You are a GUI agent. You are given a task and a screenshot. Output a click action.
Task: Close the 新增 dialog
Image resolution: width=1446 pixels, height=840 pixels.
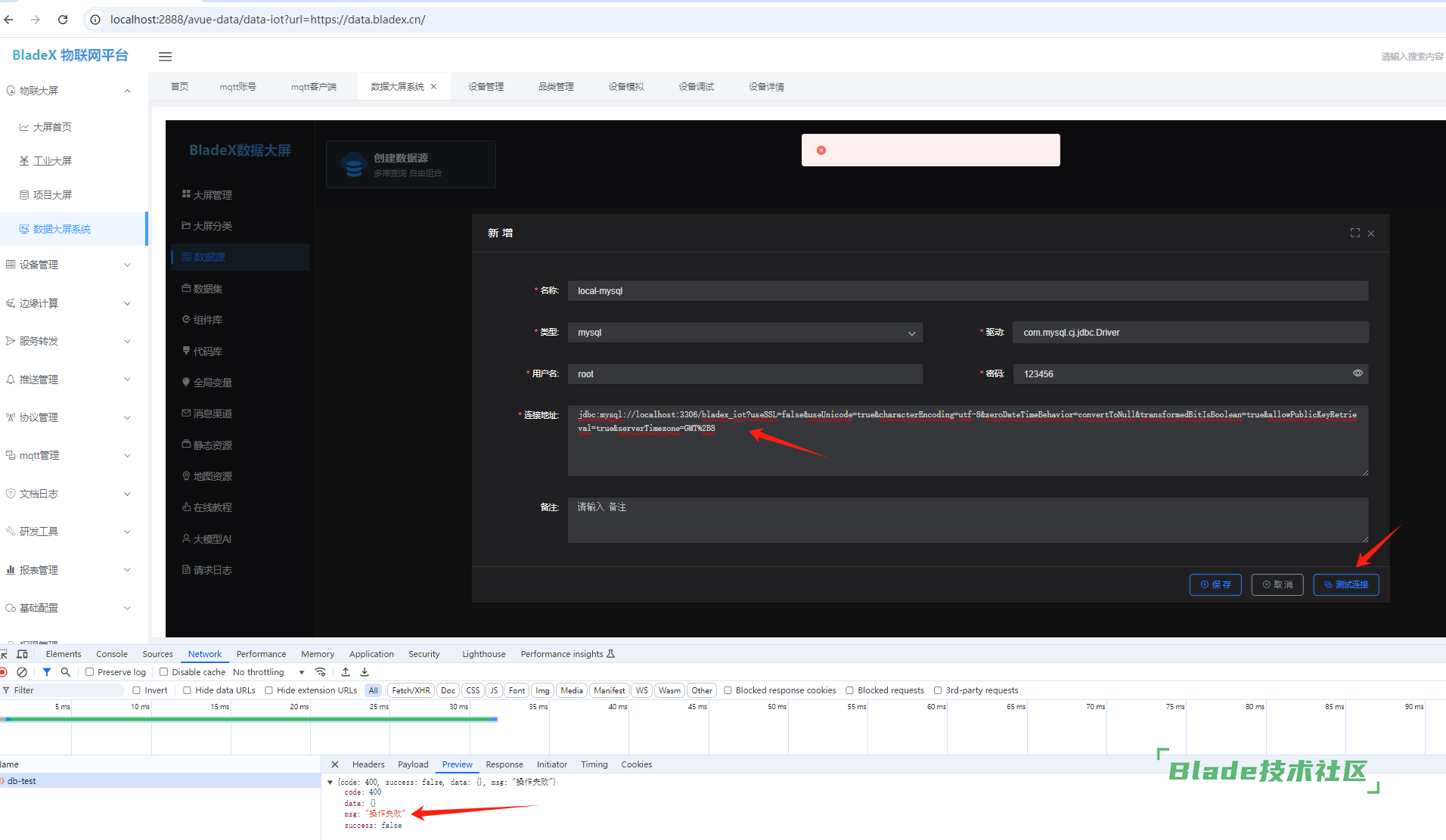point(1371,234)
